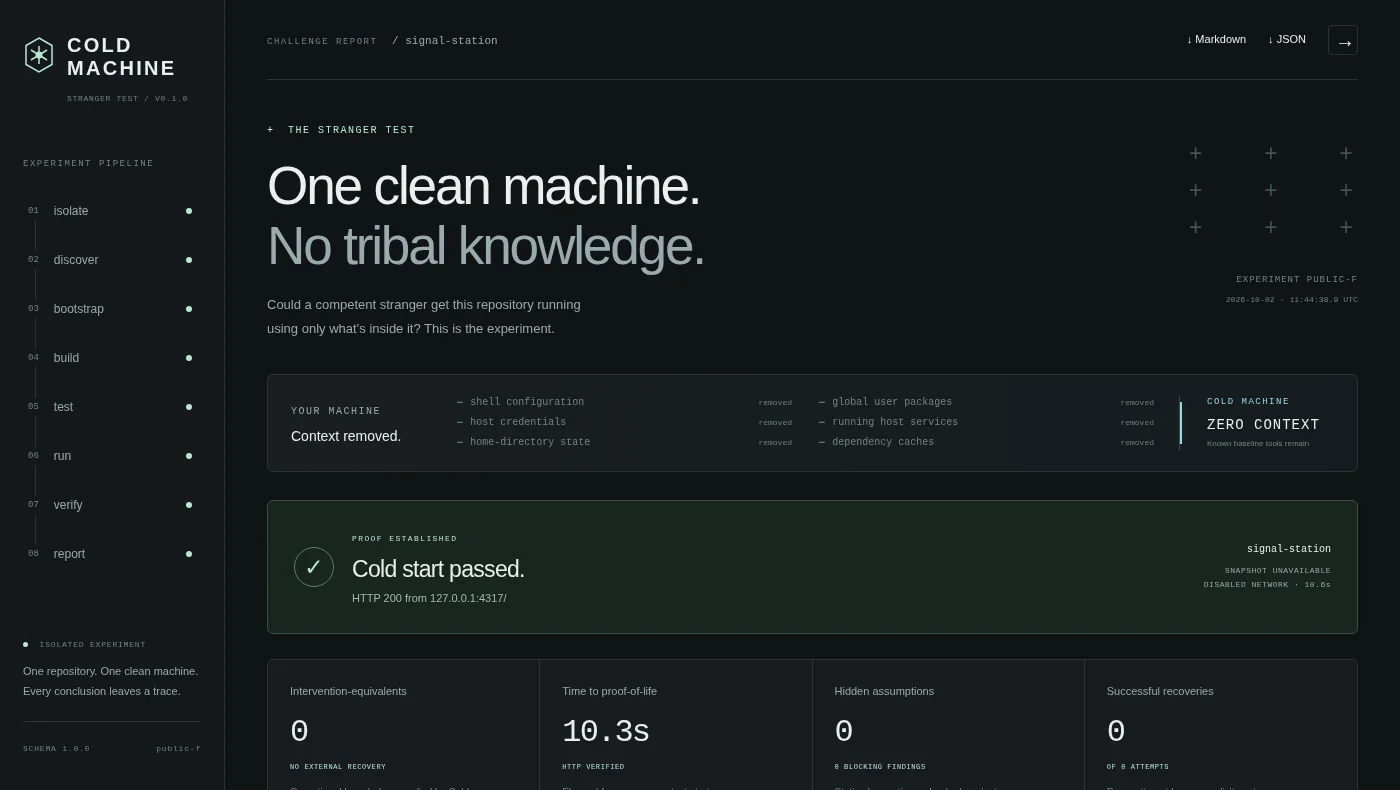This screenshot has width=1400, height=790.
Task: Click the 'global user packages' row
Action: click(986, 402)
